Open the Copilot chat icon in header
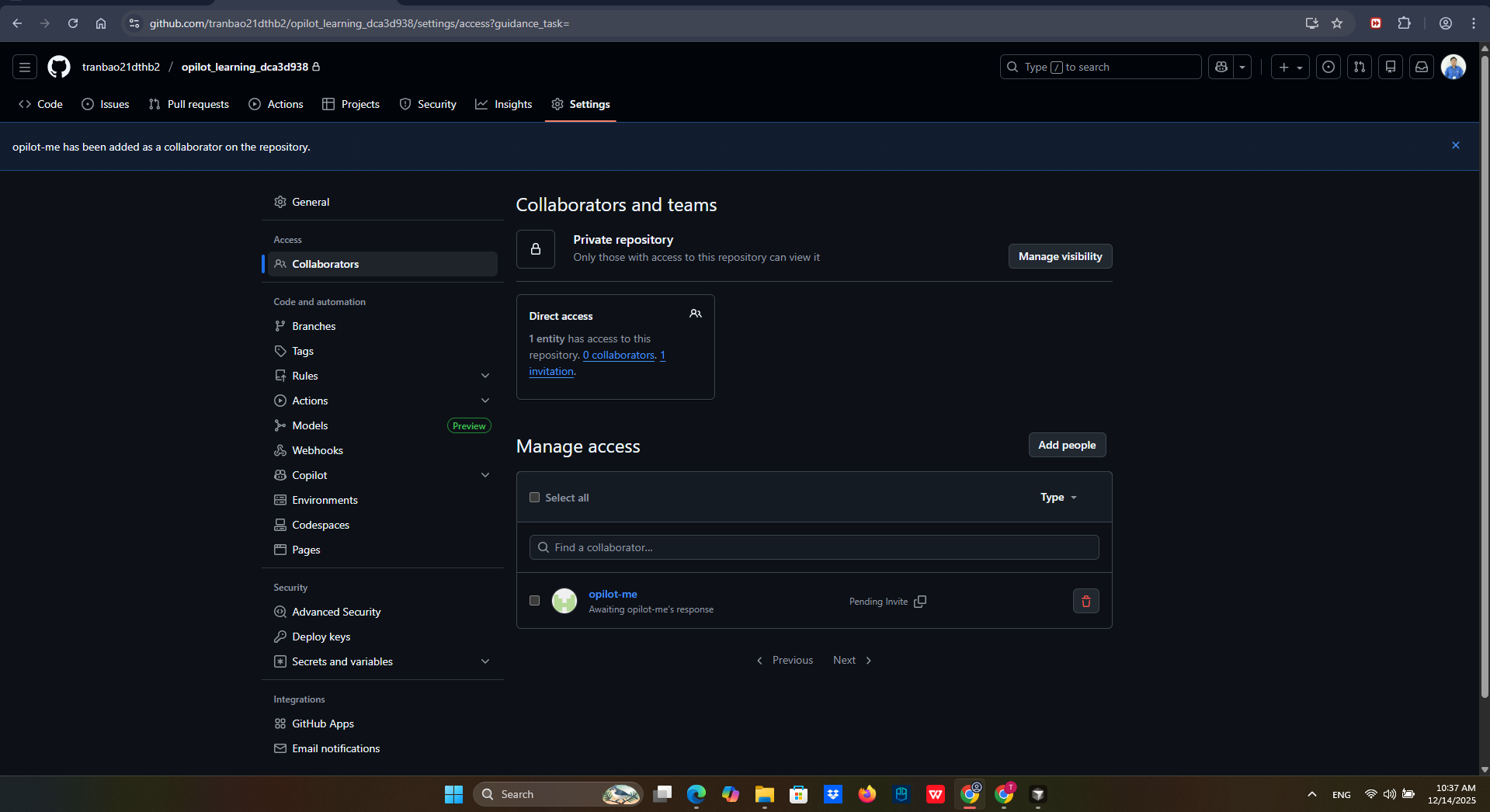 [x=1221, y=67]
